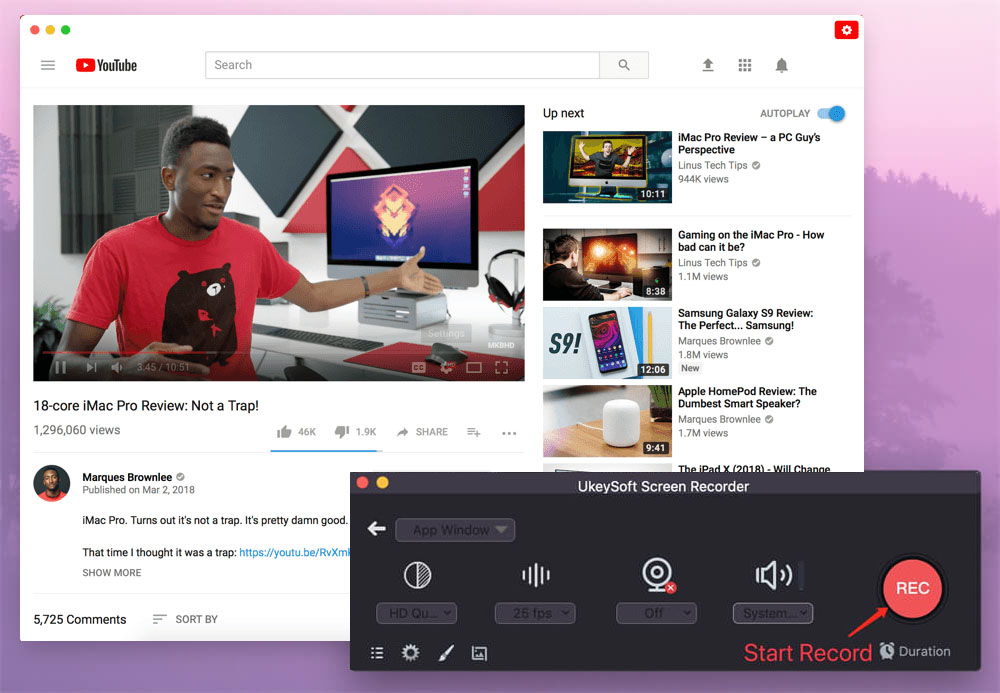Open the youtu.be link in the description
Viewport: 1000px width, 693px height.
click(295, 552)
